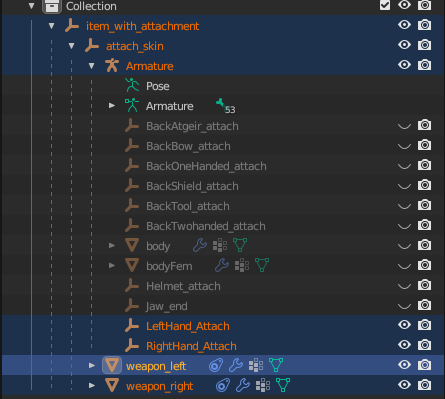The width and height of the screenshot is (445, 399).
Task: Click the body green mesh data icon
Action: point(240,246)
